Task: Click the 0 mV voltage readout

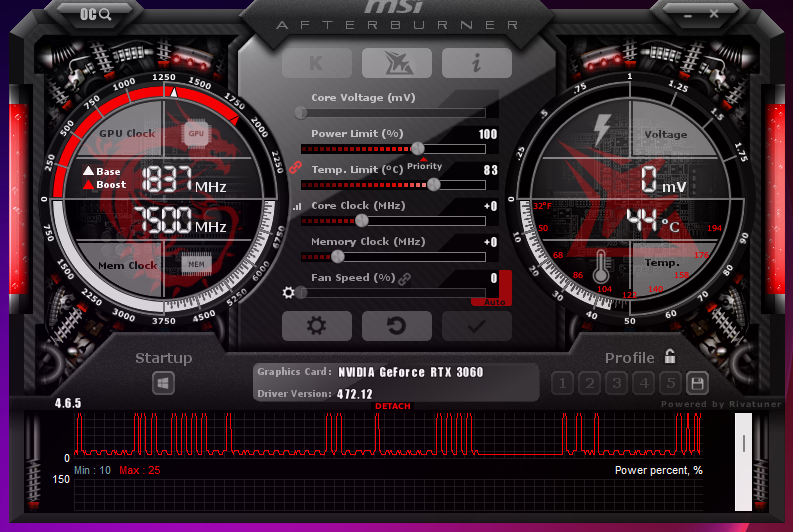Action: point(664,181)
